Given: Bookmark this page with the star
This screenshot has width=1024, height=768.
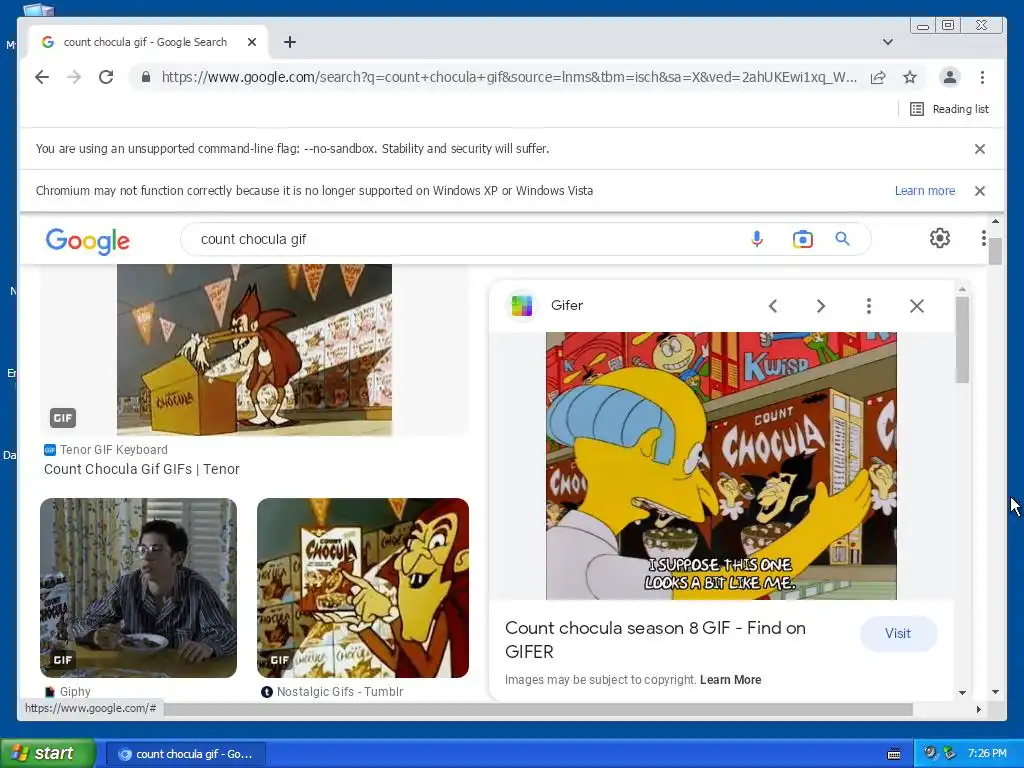Looking at the screenshot, I should pyautogui.click(x=910, y=77).
